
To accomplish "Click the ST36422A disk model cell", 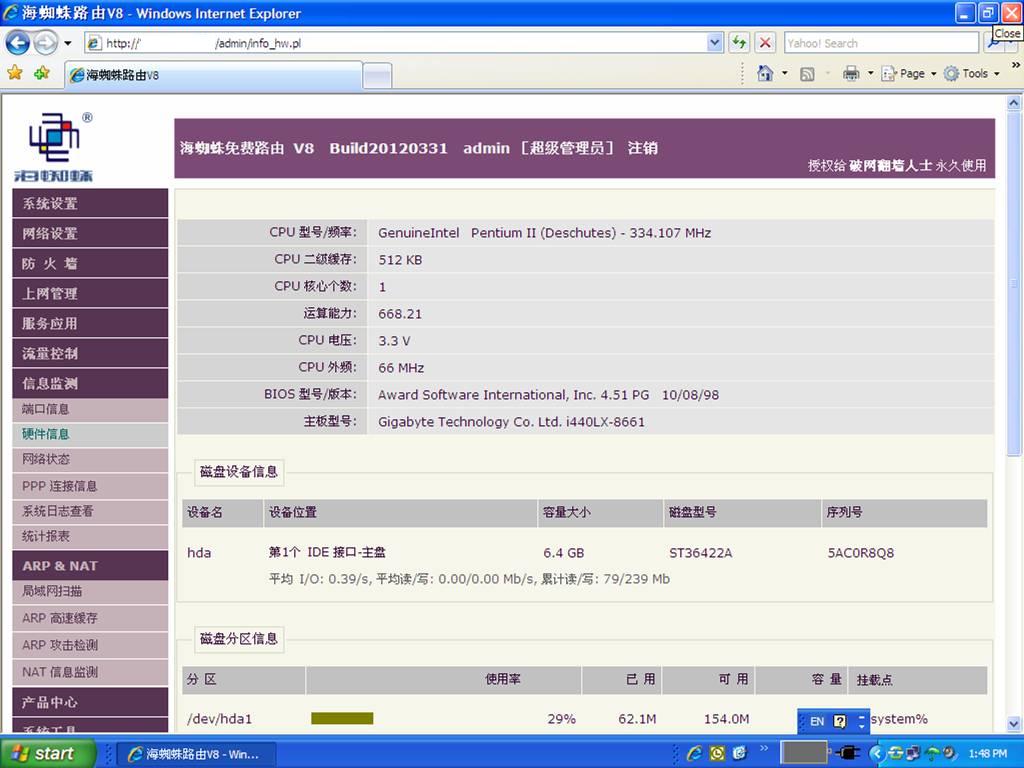I will tap(700, 553).
